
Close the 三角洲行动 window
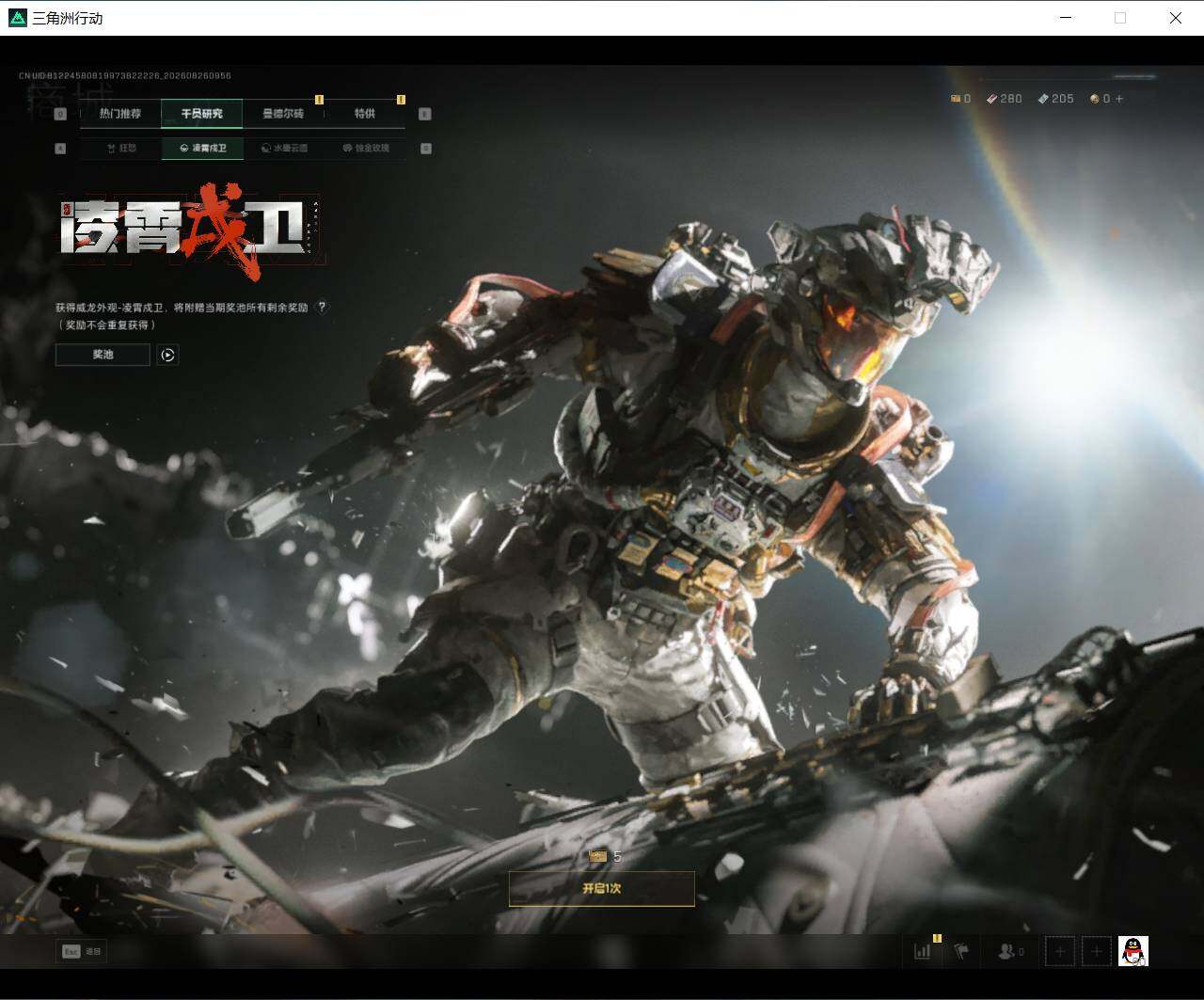coord(1175,18)
